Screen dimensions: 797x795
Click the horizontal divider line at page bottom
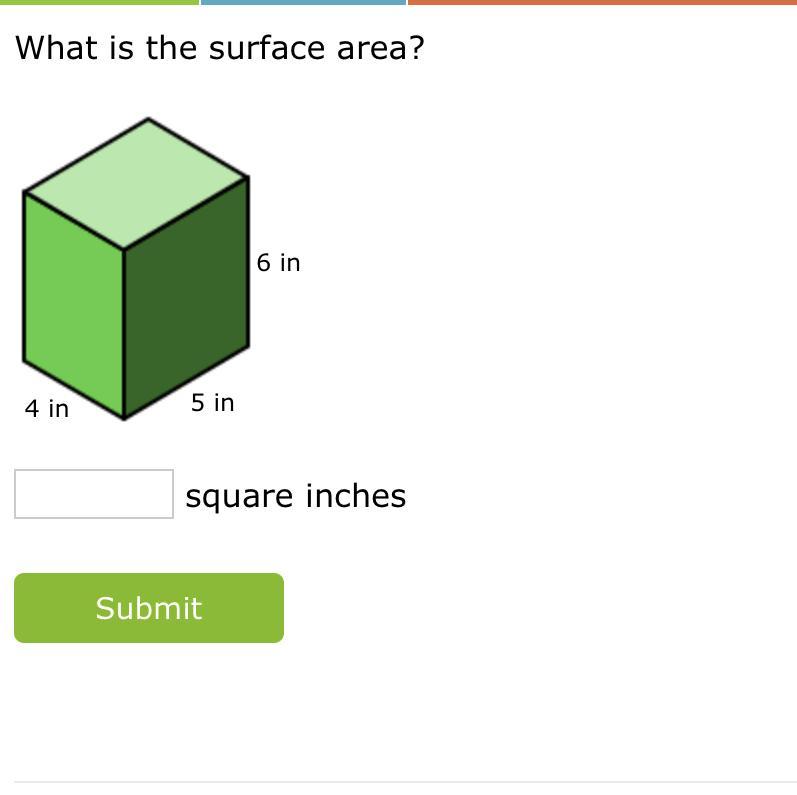pyautogui.click(x=406, y=782)
